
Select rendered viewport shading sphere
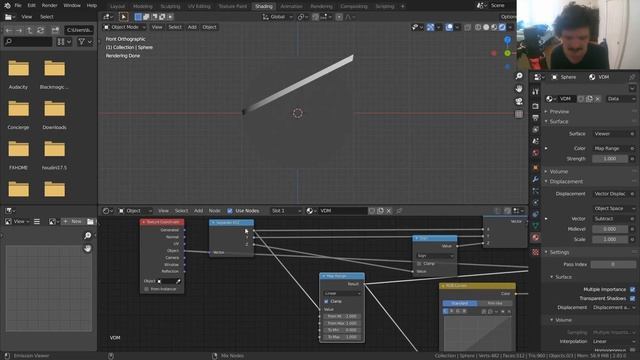(x=502, y=27)
